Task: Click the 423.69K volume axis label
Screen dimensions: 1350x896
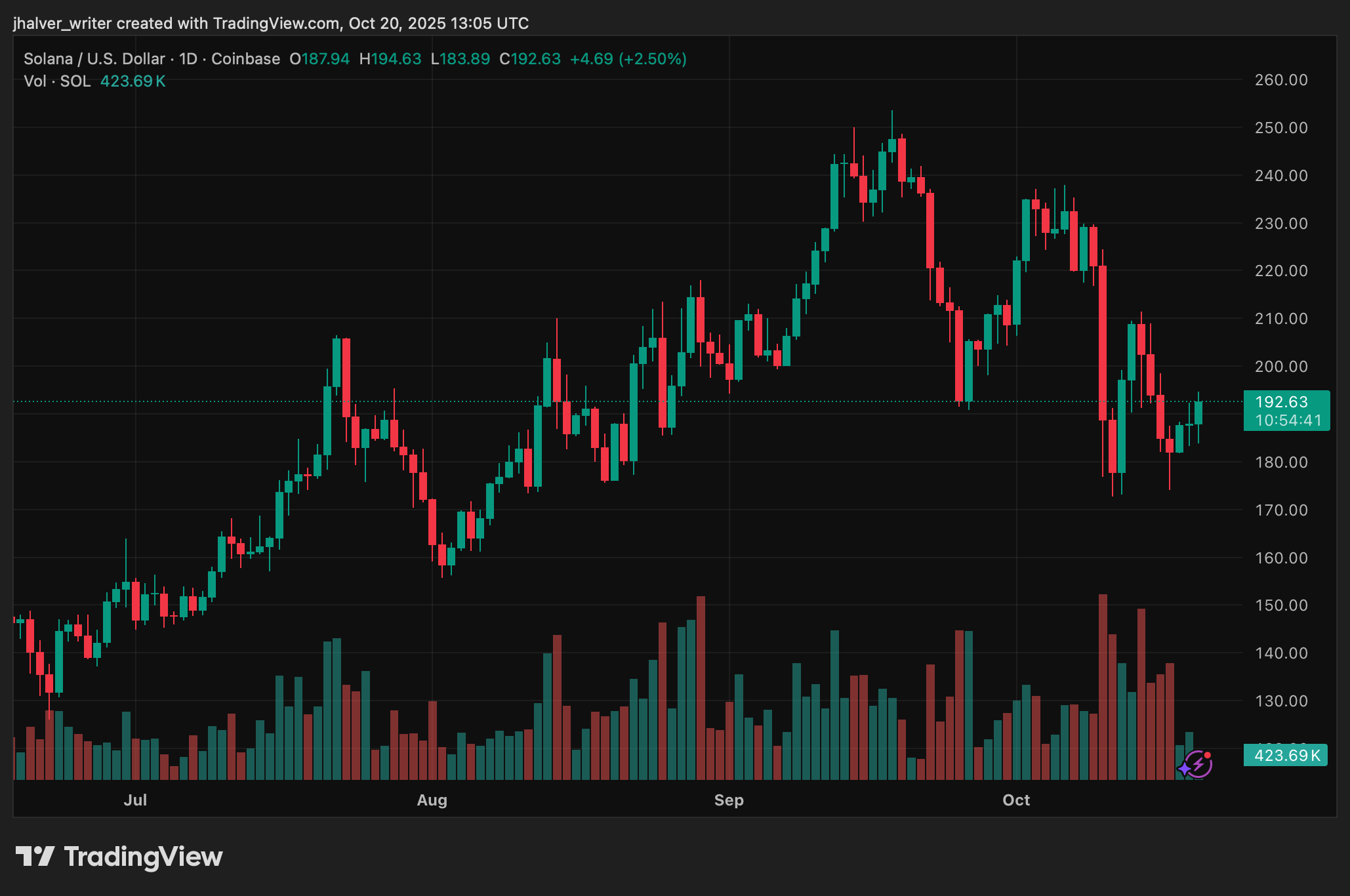Action: [1286, 756]
